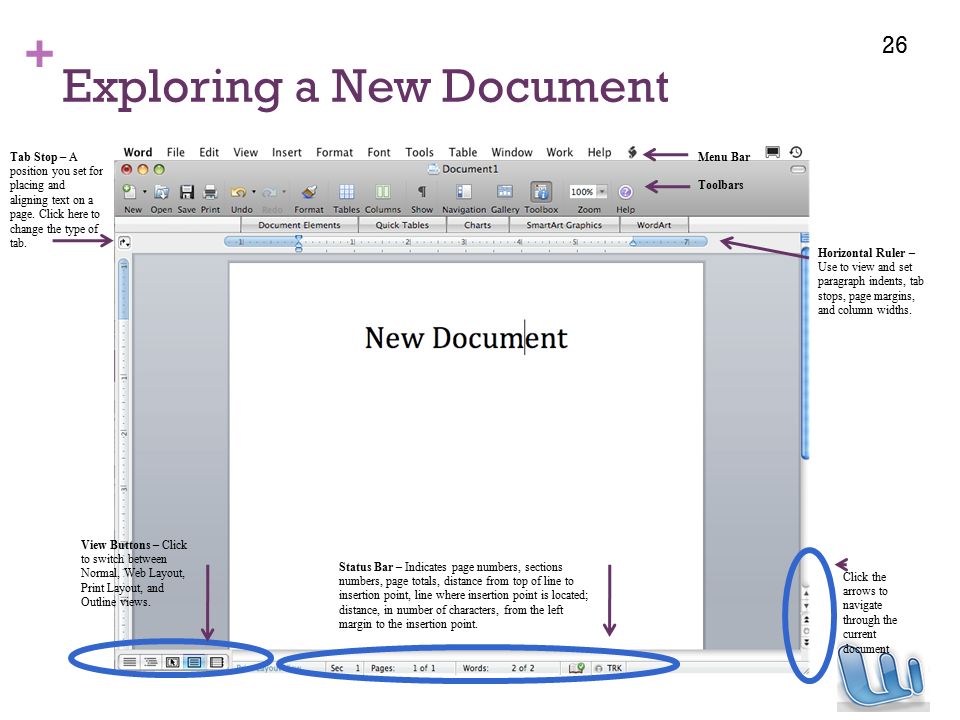Click the spelling and grammar book icon
This screenshot has height=720, width=960.
[577, 668]
